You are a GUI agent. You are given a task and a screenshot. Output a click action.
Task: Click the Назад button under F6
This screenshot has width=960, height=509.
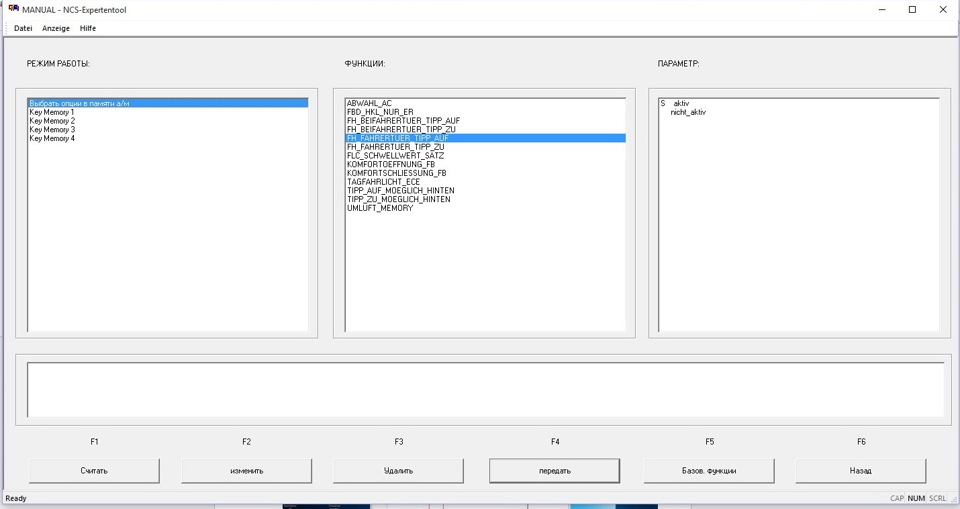861,470
